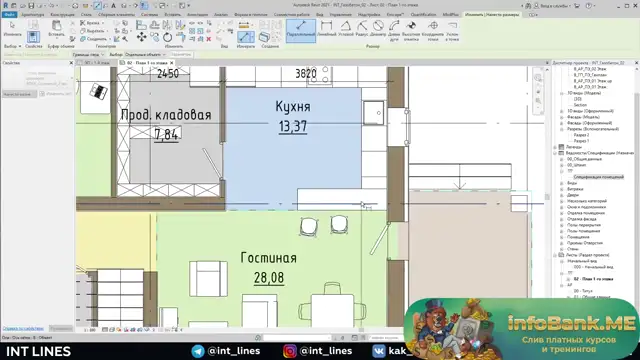
Task: Switch to the Аннотации ribbon tab
Action: [197, 14]
